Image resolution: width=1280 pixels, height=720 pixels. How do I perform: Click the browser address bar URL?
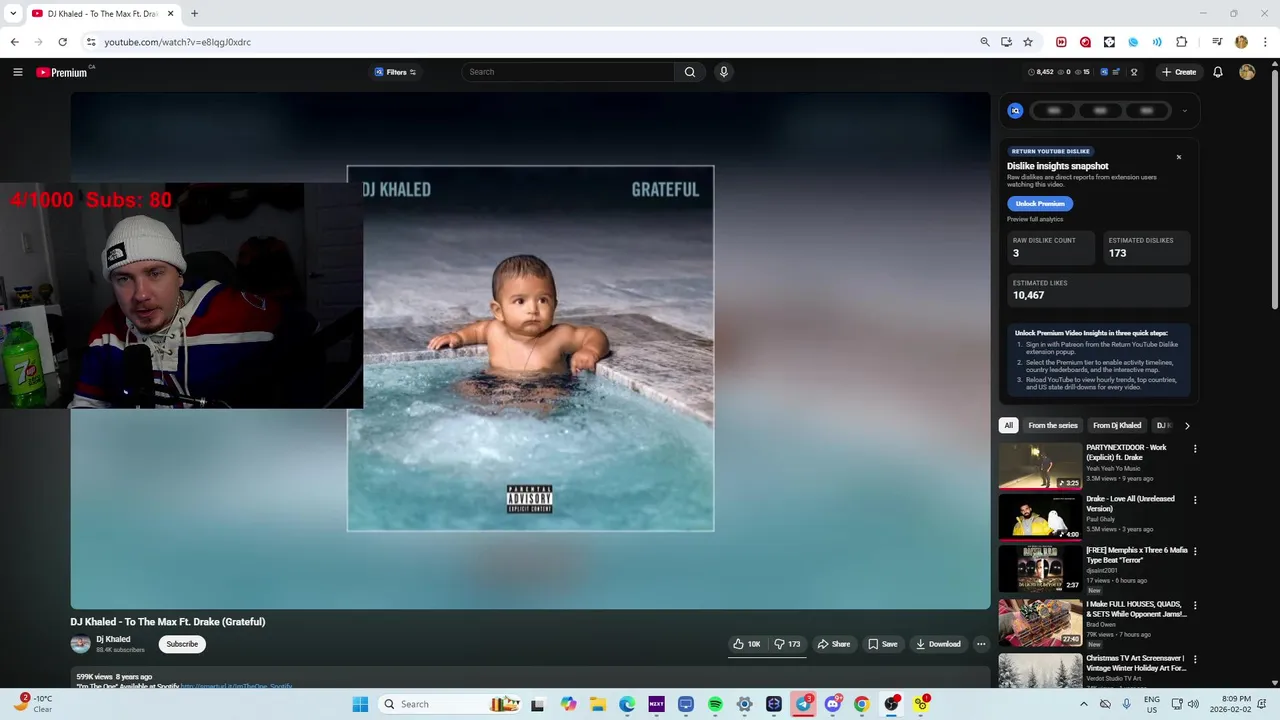(177, 42)
